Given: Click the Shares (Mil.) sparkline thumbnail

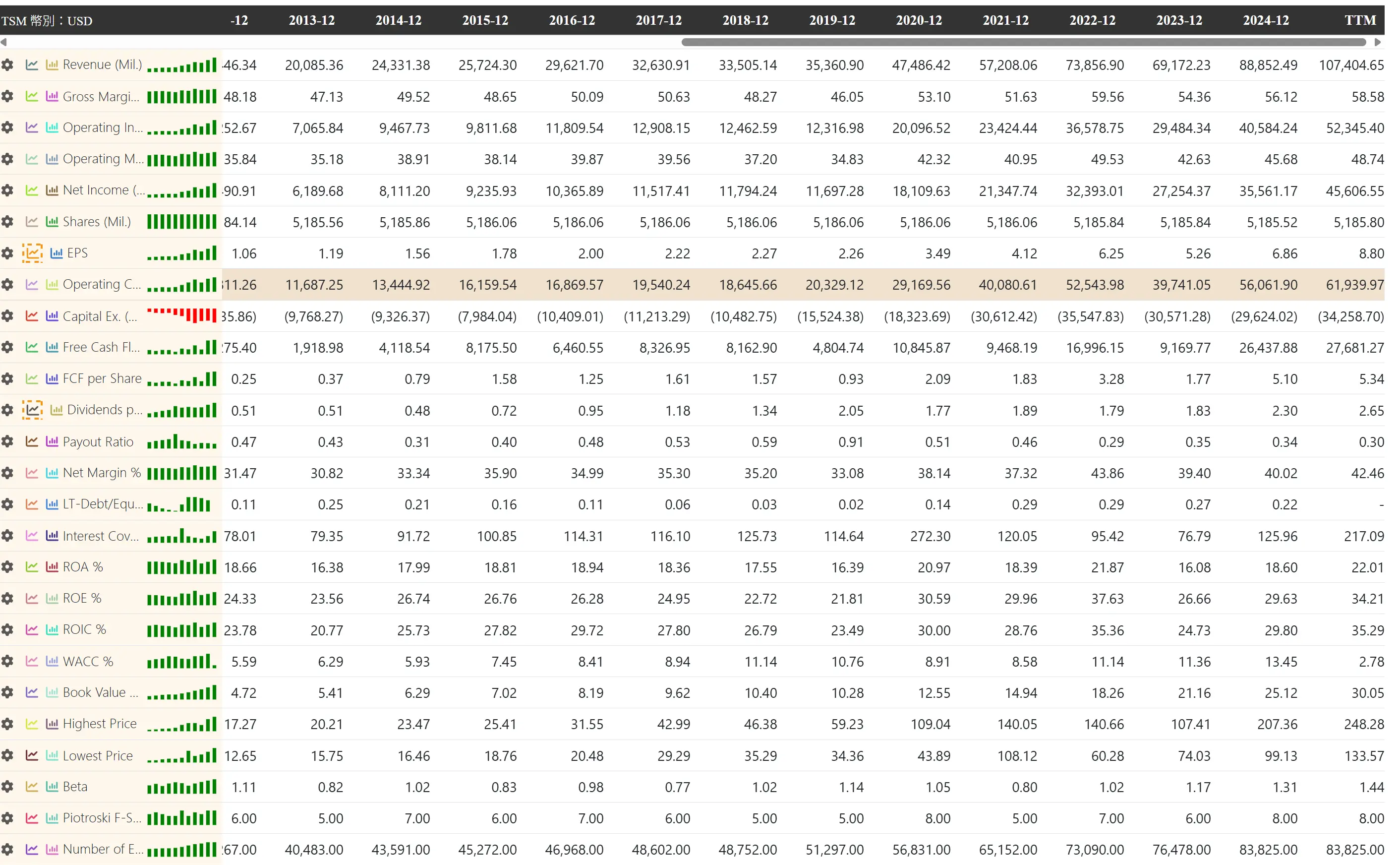Looking at the screenshot, I should [182, 221].
